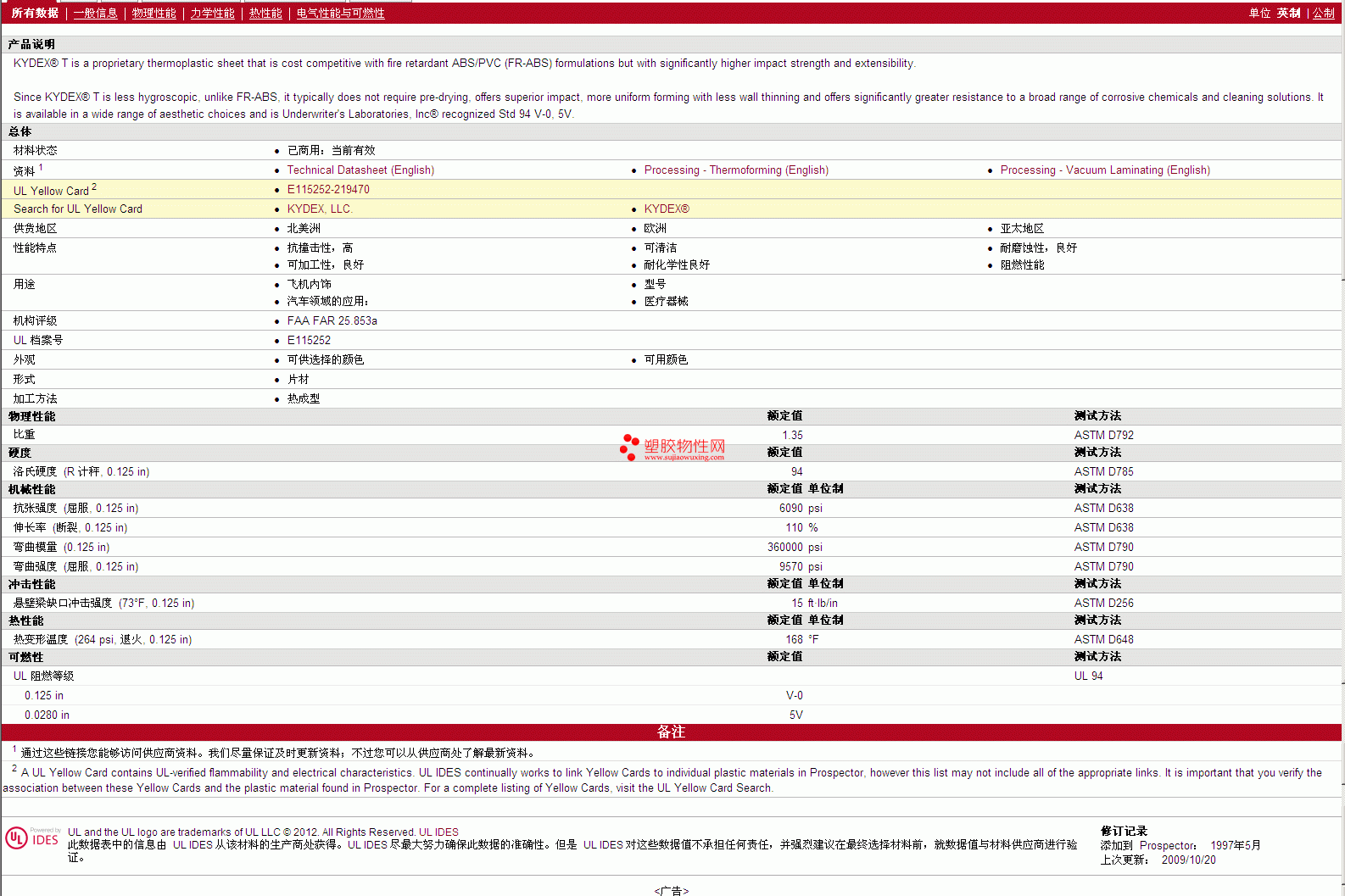Viewport: 1345px width, 896px height.
Task: Click the 比重 value 1.35
Action: [792, 436]
